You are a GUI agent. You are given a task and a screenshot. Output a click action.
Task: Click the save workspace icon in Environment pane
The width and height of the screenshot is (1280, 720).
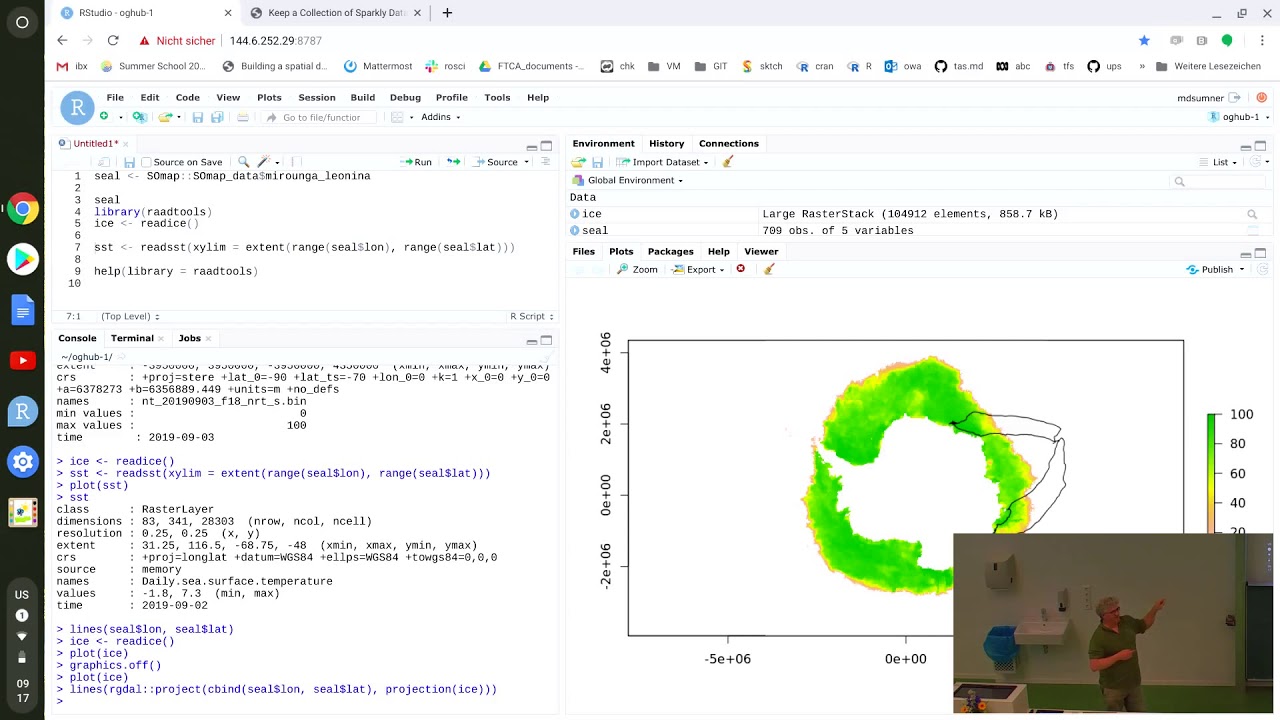pyautogui.click(x=597, y=162)
